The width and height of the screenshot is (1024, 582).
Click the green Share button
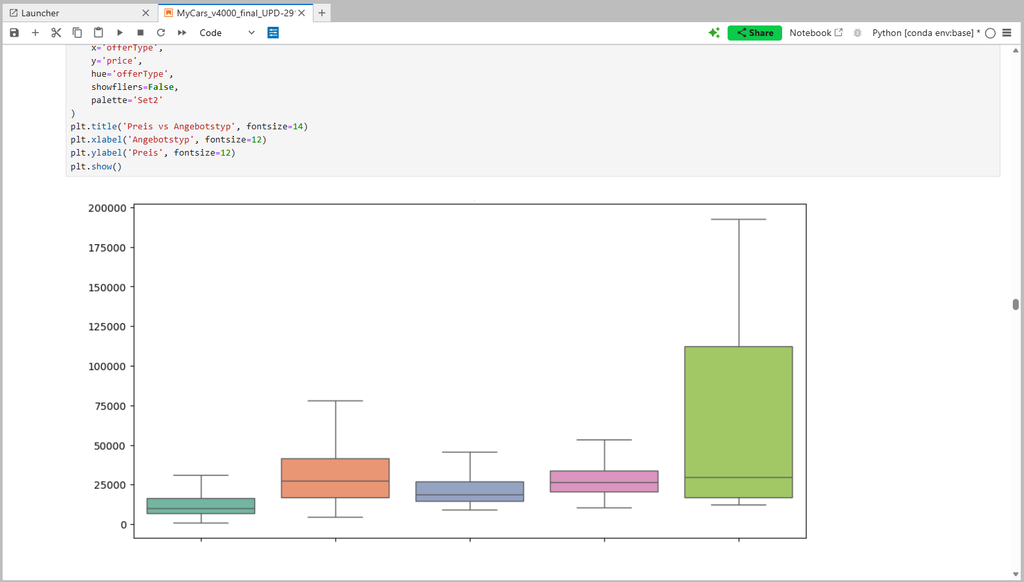754,33
